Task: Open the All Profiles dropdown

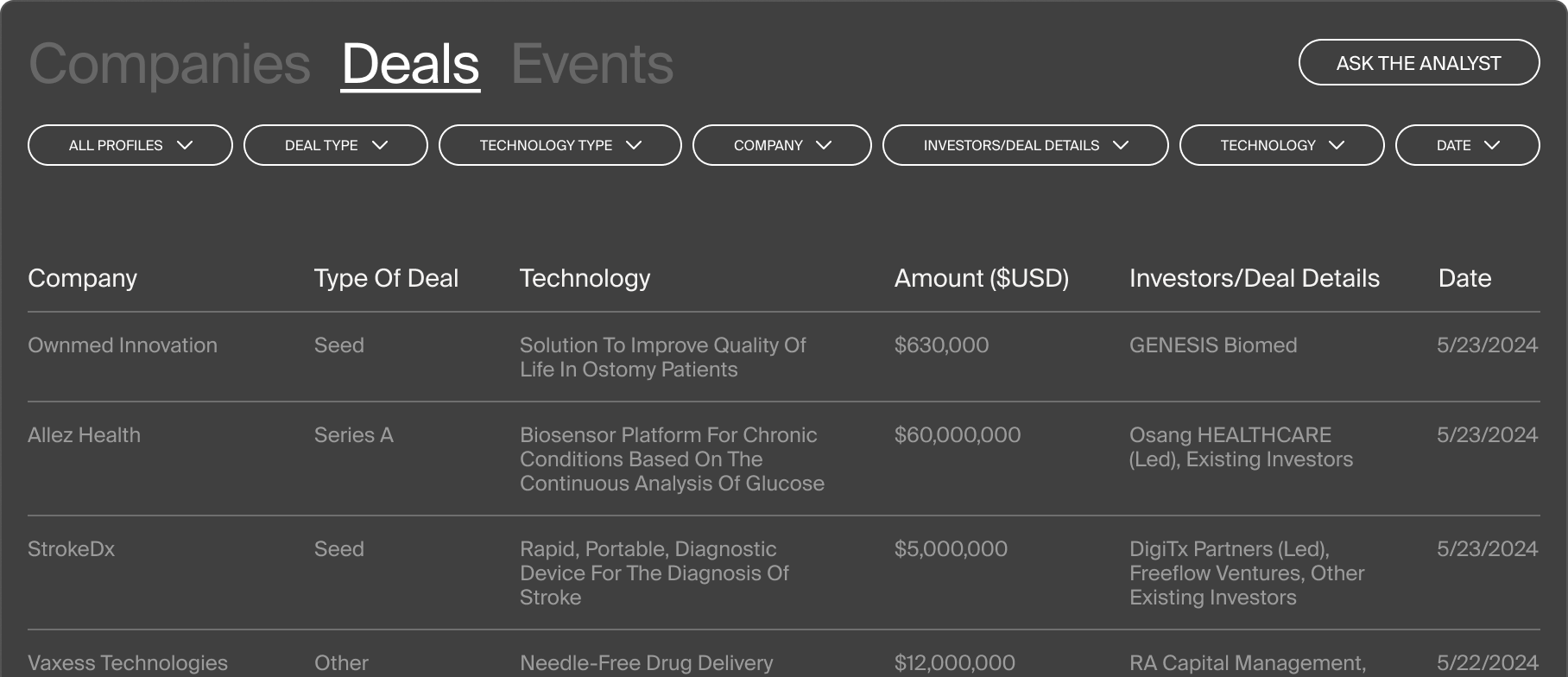Action: tap(130, 145)
